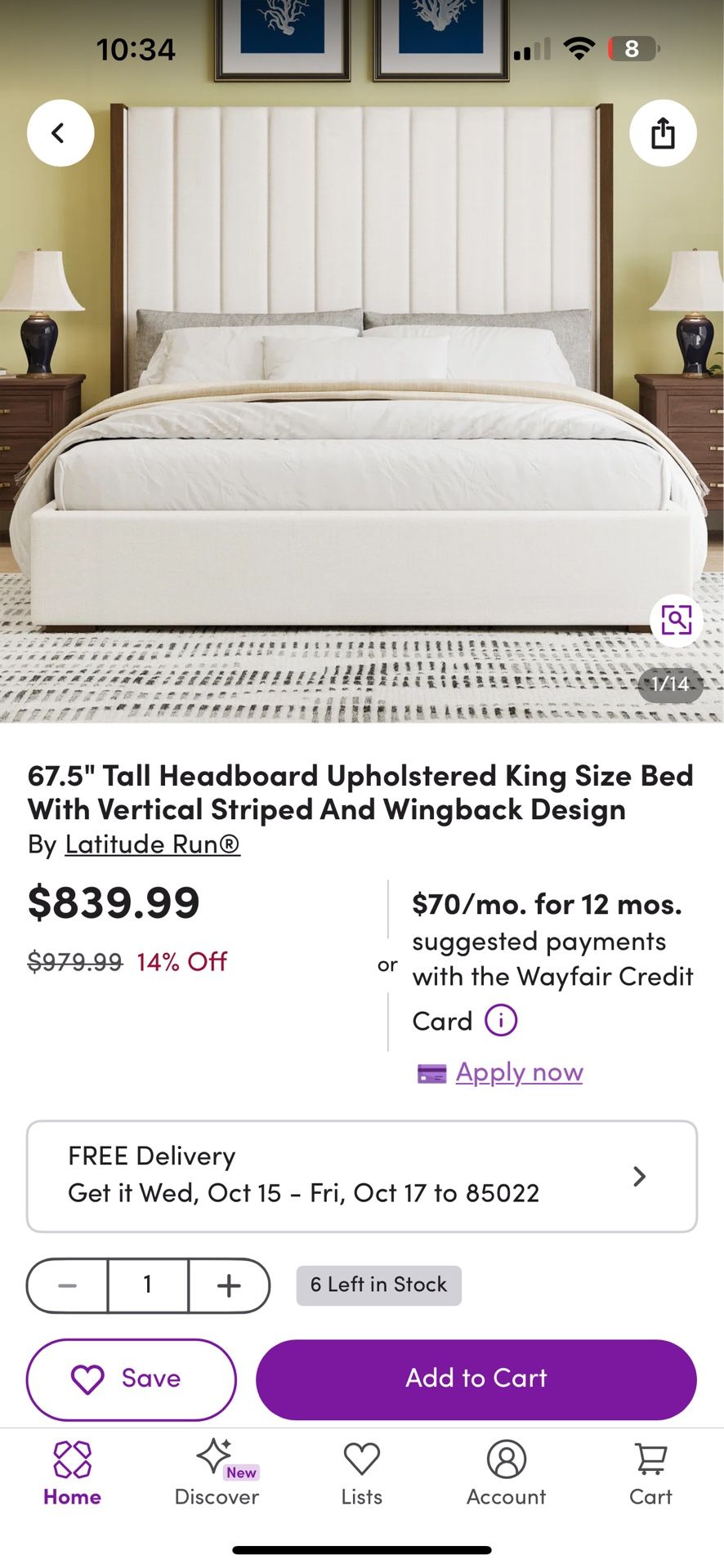Tap the quantity number field
This screenshot has width=724, height=1568.
point(148,1285)
